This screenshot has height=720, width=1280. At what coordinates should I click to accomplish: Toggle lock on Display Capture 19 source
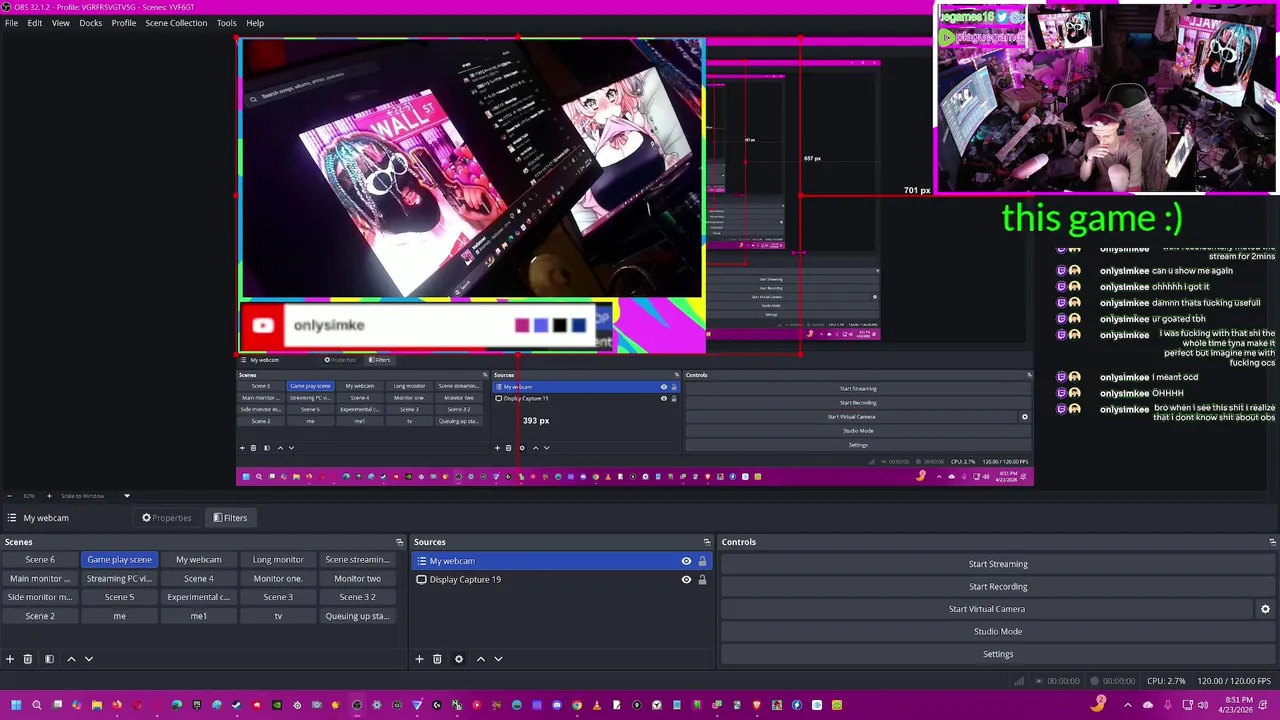pos(702,580)
